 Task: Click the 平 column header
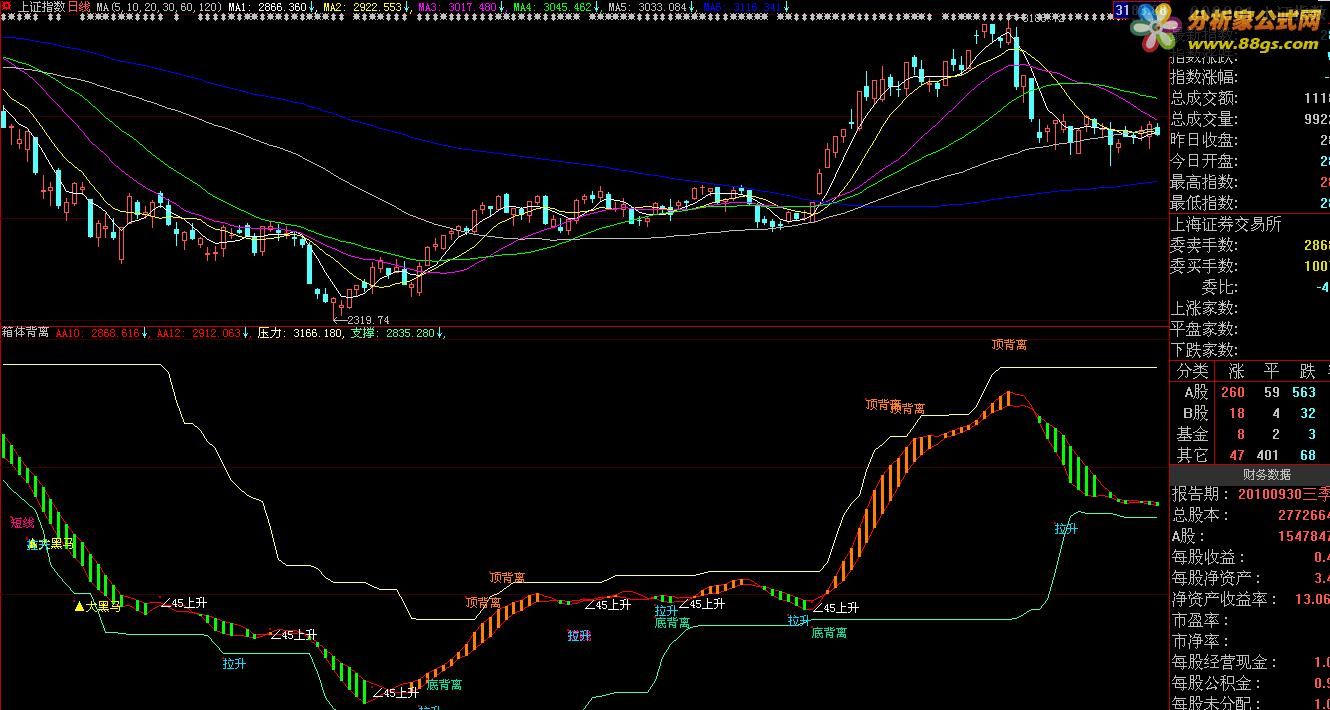click(1273, 371)
